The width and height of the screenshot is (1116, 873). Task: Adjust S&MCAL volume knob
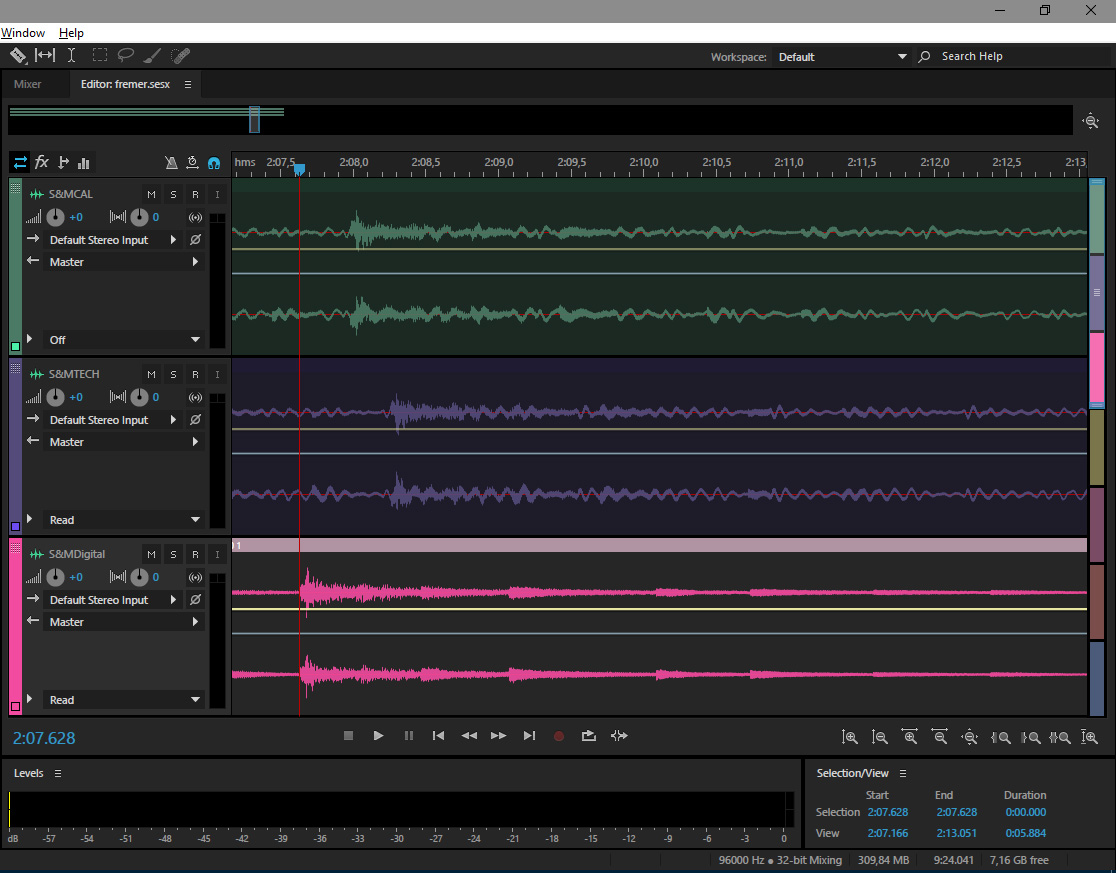(55, 218)
